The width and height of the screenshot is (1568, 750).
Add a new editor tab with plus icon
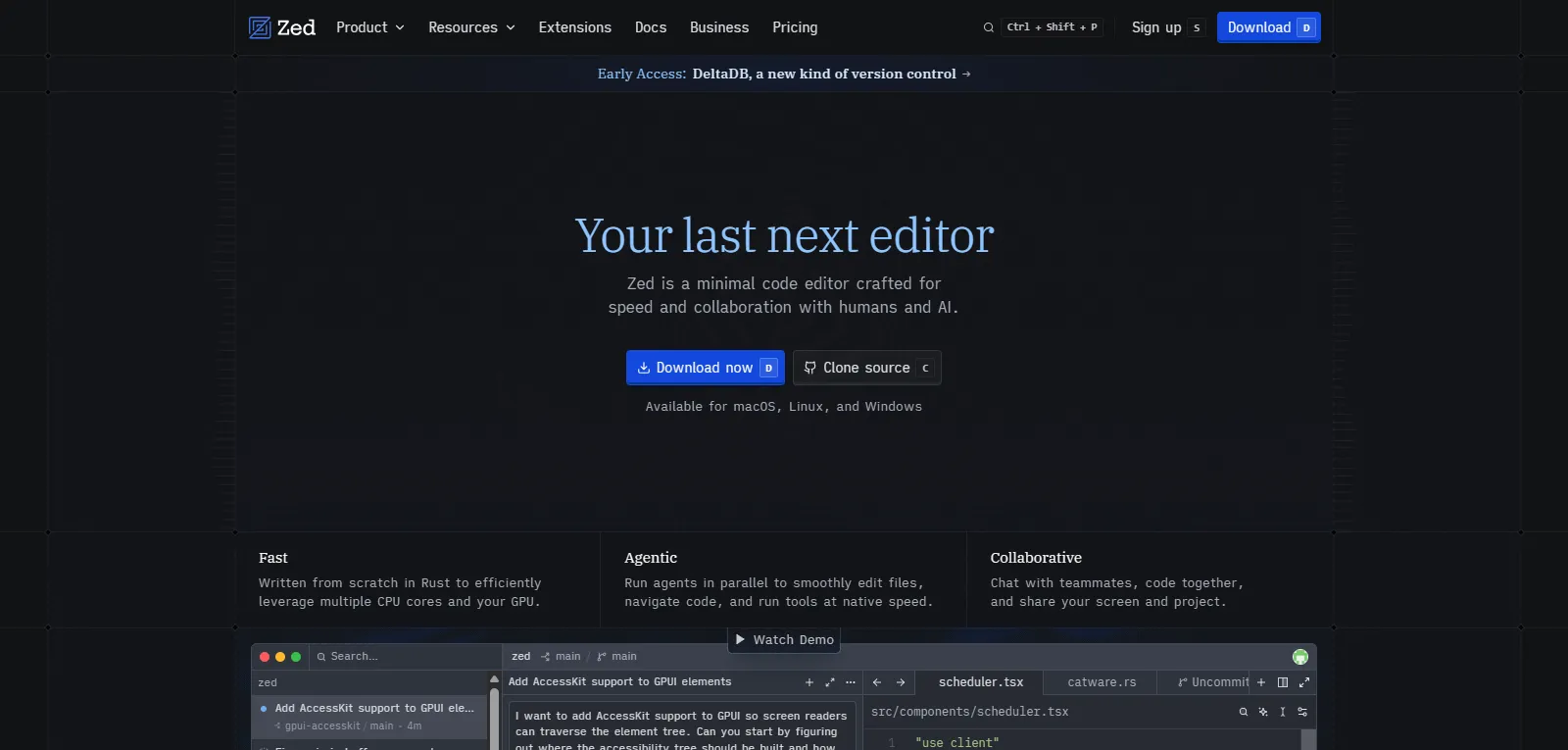click(1261, 682)
